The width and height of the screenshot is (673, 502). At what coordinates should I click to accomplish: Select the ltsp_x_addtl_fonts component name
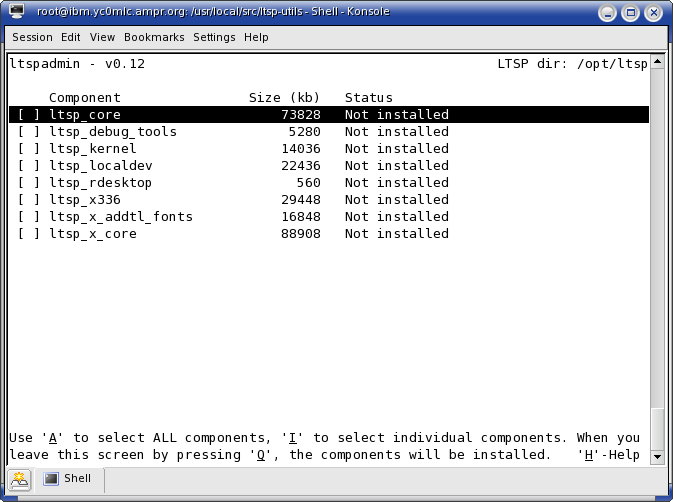(121, 217)
